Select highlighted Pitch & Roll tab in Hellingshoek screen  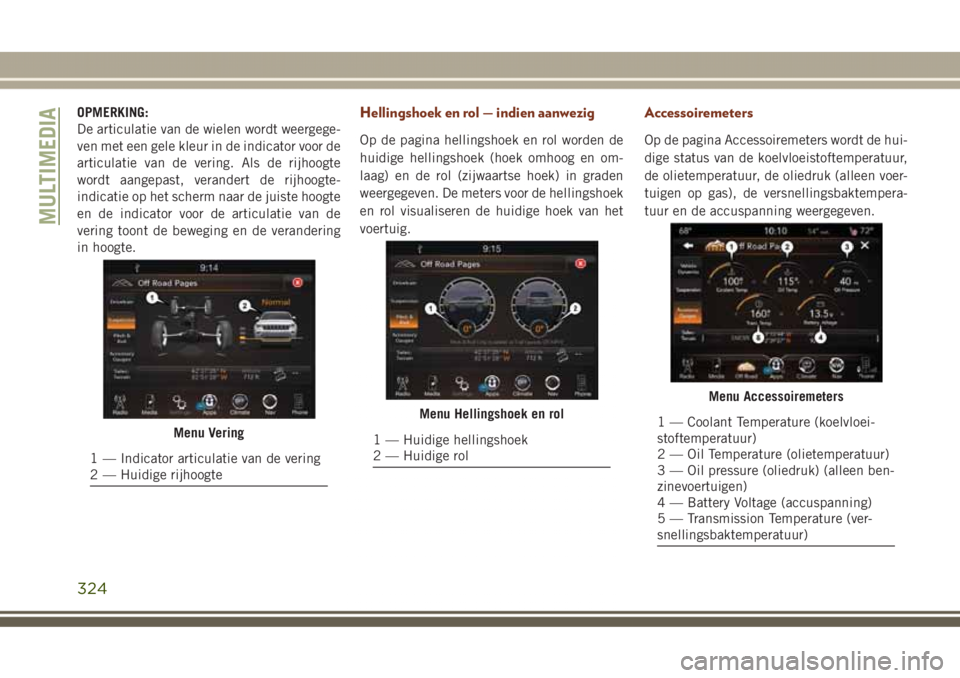[405, 318]
